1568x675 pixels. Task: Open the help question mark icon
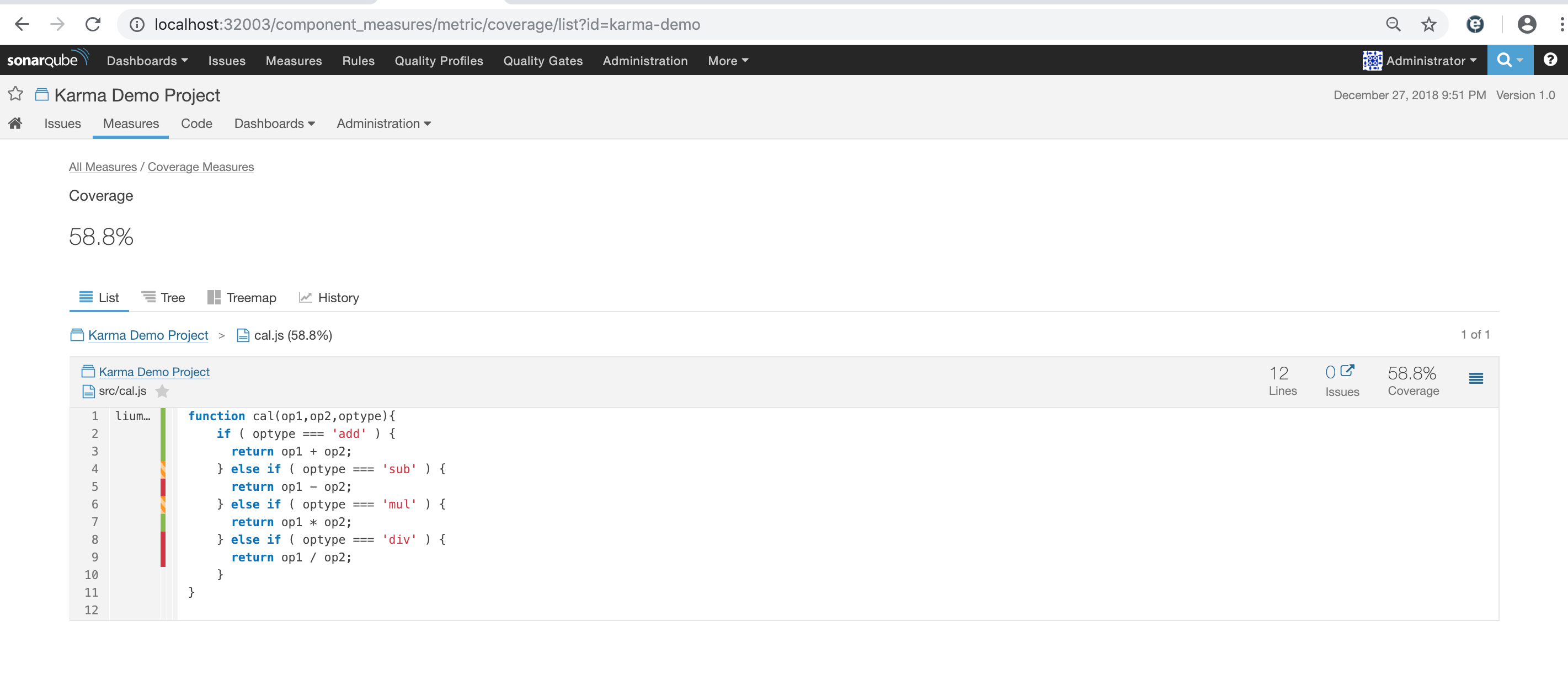1550,60
